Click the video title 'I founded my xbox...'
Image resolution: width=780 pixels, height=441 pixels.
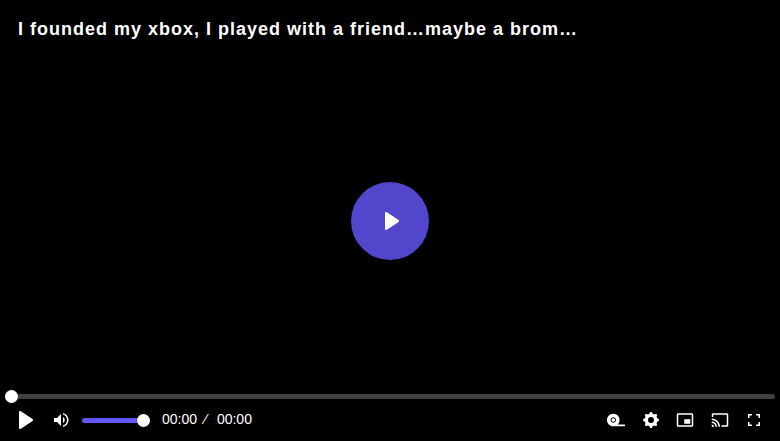[297, 29]
